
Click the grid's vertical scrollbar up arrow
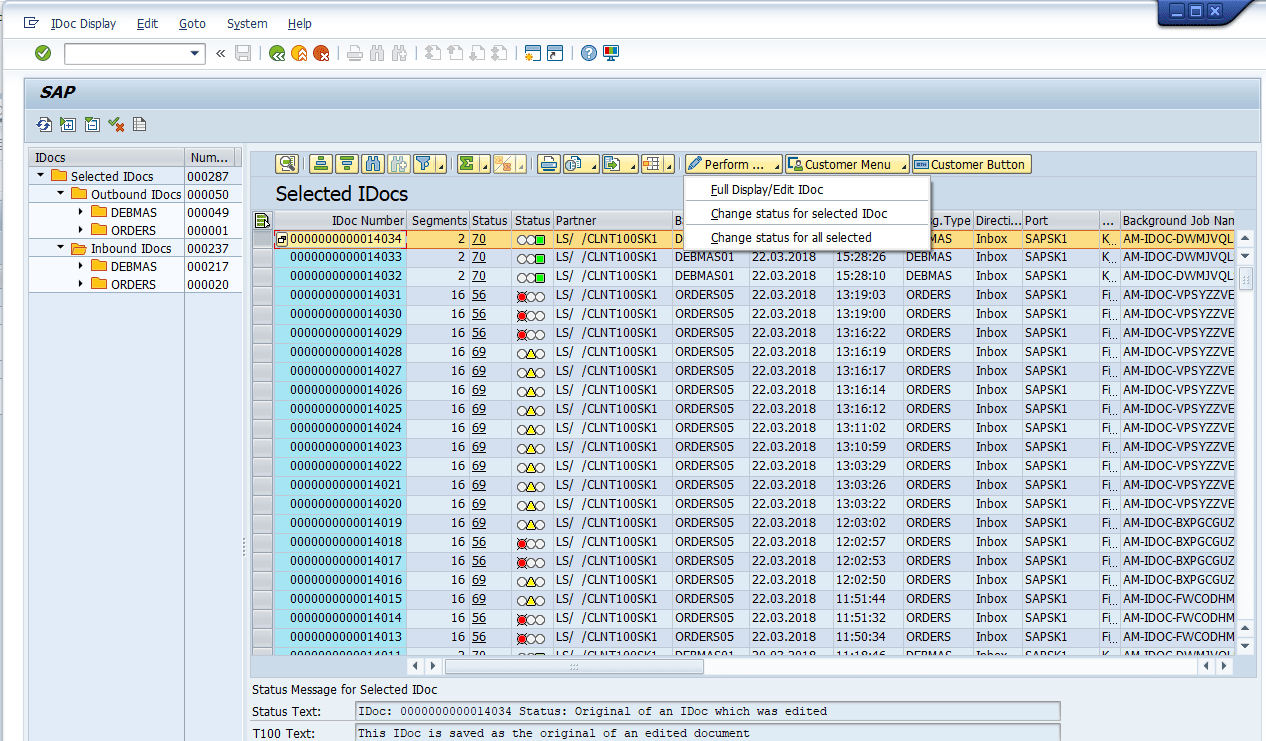(x=1245, y=238)
